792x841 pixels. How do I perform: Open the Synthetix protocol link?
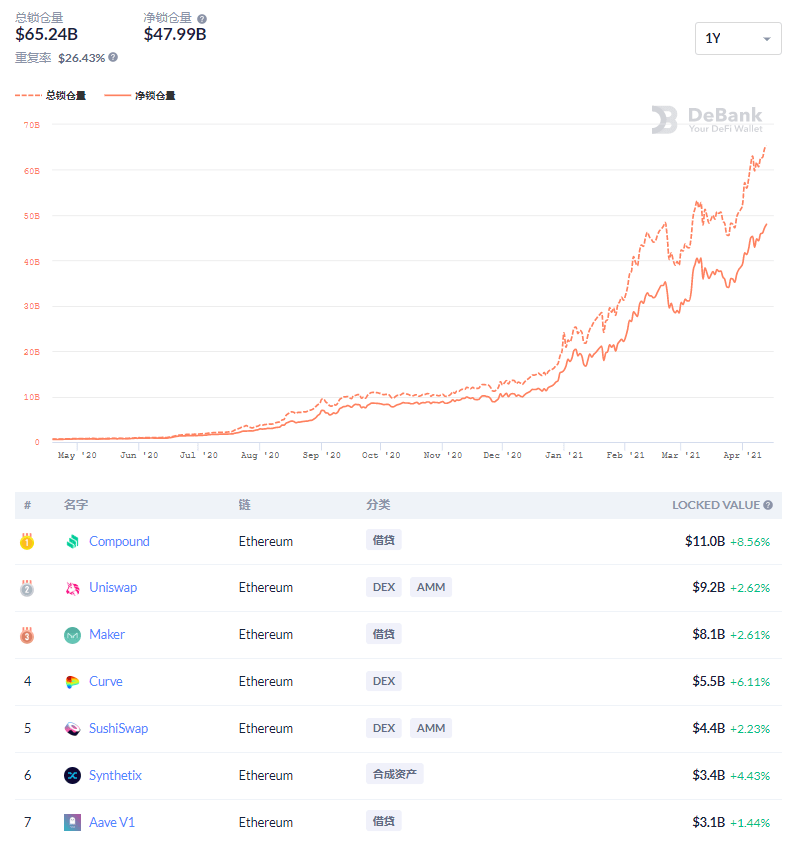(115, 775)
